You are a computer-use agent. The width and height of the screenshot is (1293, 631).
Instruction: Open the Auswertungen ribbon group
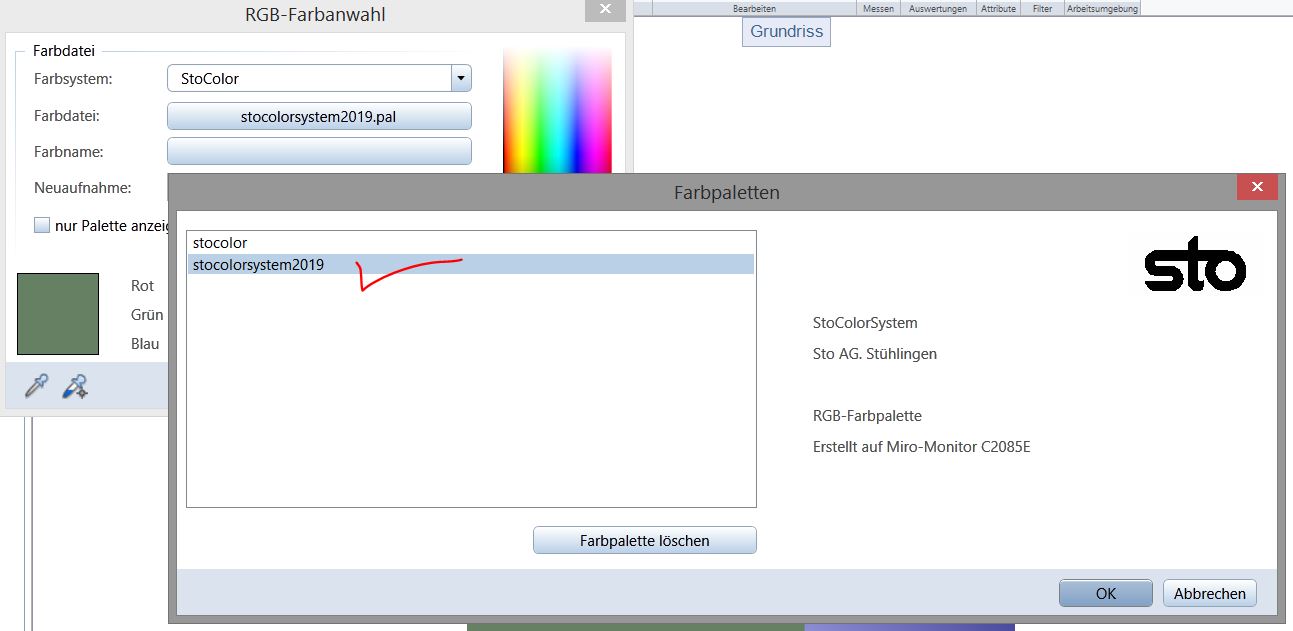pos(937,8)
